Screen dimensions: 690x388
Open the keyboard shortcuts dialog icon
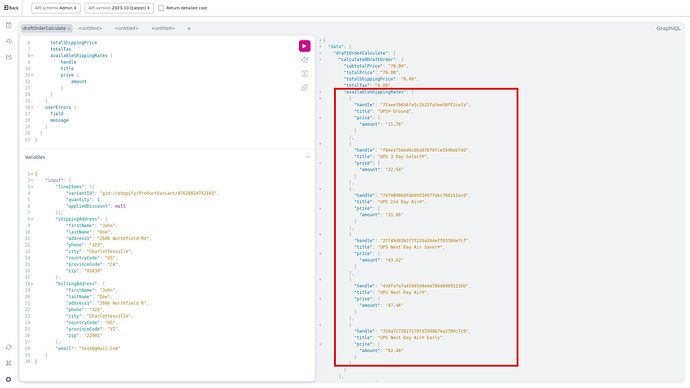point(9,363)
